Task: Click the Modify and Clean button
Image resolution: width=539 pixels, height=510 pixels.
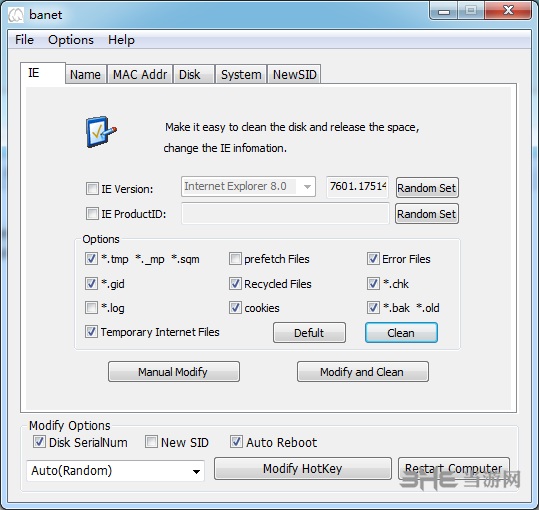Action: click(x=363, y=372)
